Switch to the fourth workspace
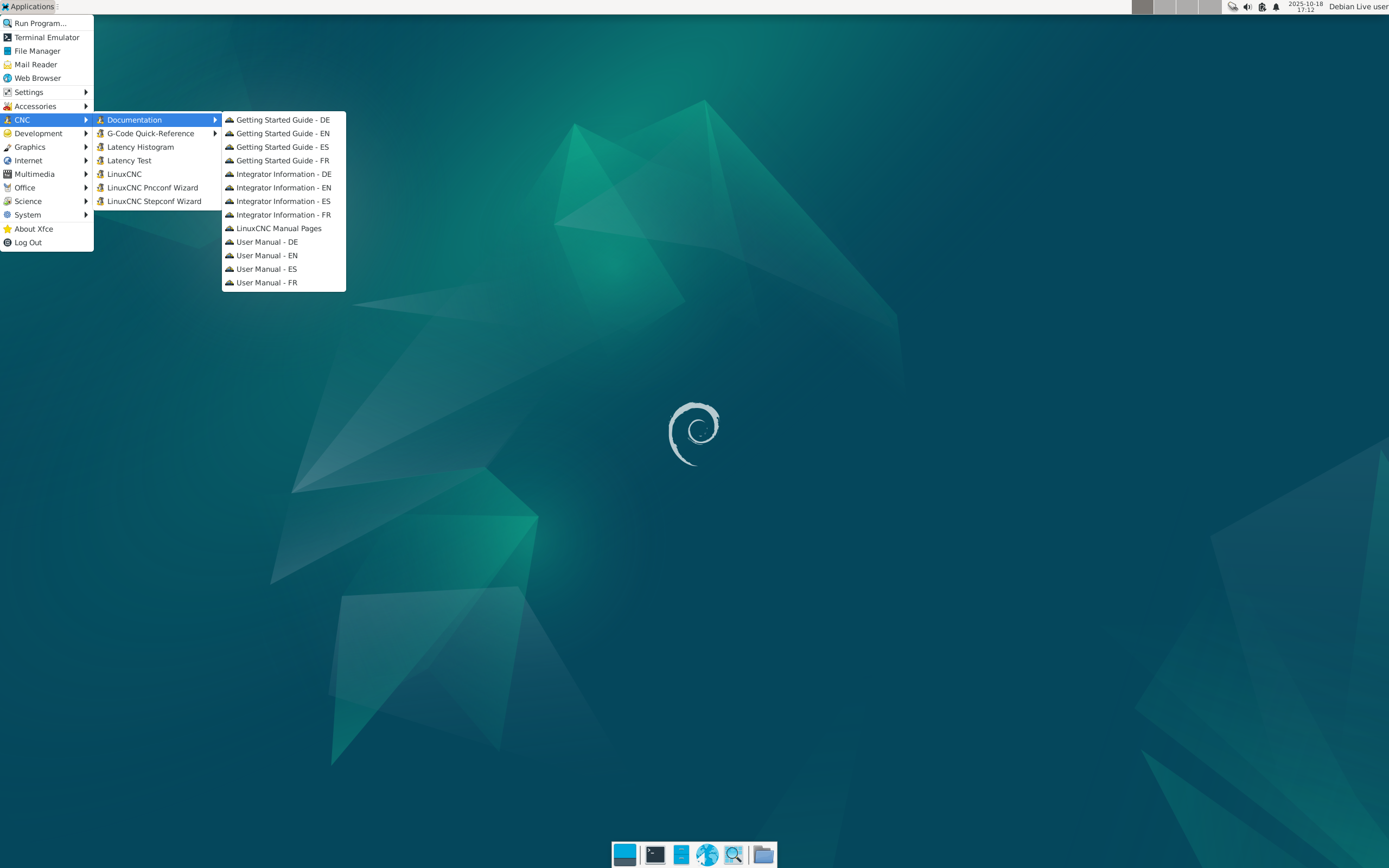1389x868 pixels. [x=1209, y=7]
